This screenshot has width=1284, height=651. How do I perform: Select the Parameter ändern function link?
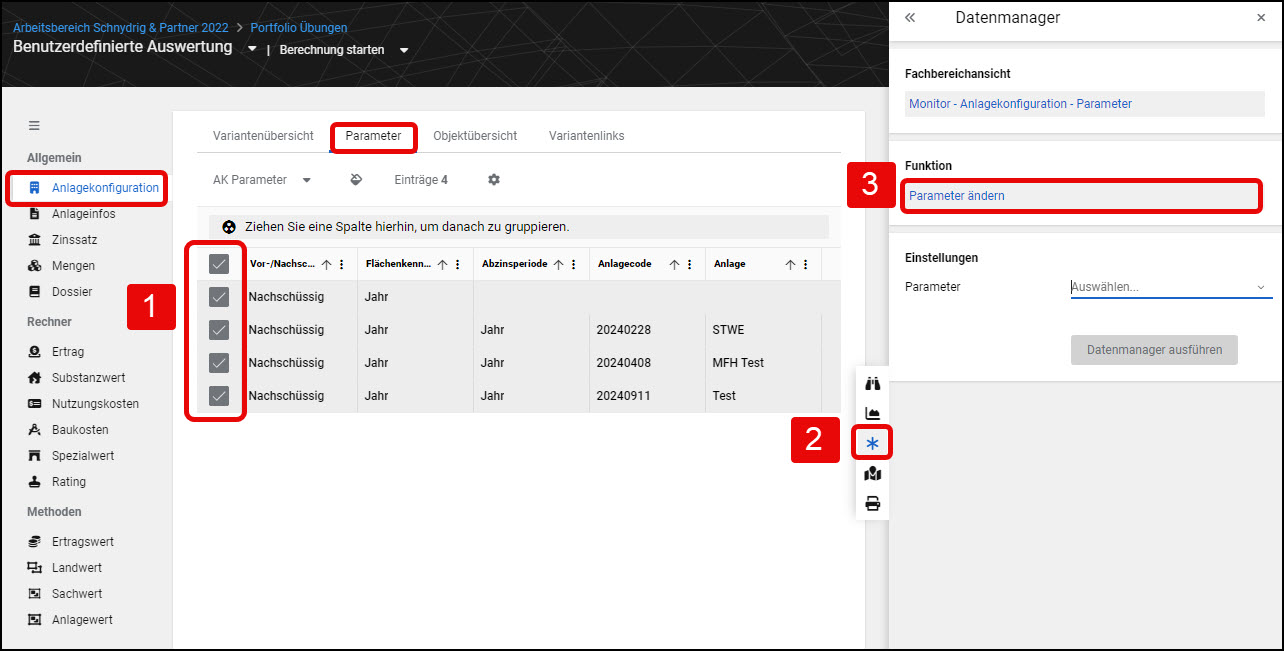click(x=957, y=196)
